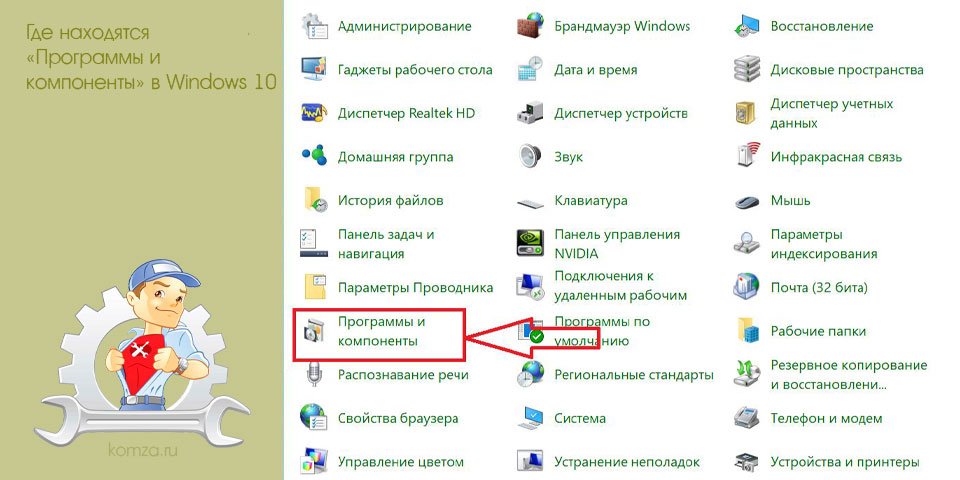
Task: Select the Региональные стандарты link
Action: pyautogui.click(x=634, y=375)
